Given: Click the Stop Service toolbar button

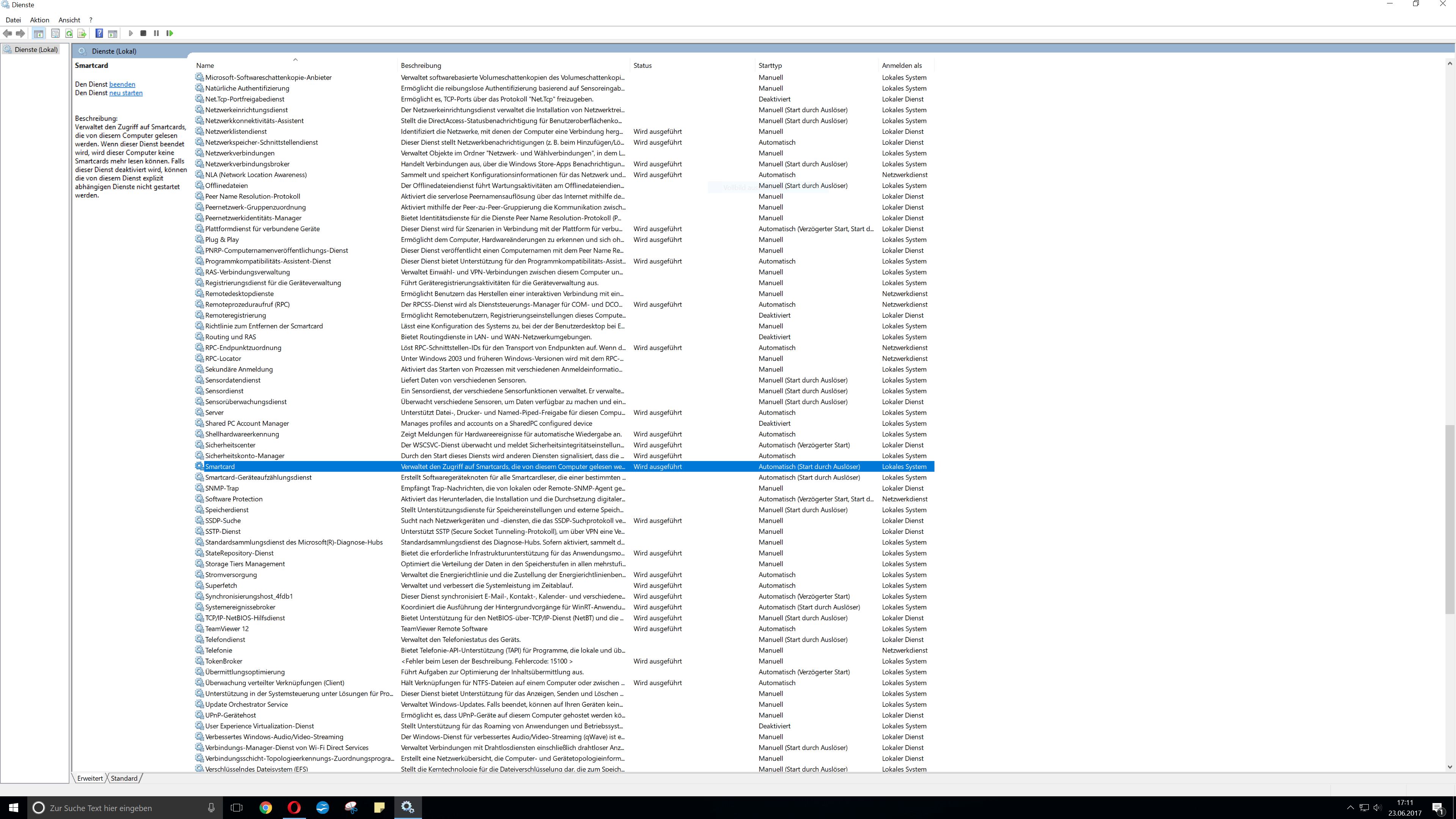Looking at the screenshot, I should pos(144,33).
